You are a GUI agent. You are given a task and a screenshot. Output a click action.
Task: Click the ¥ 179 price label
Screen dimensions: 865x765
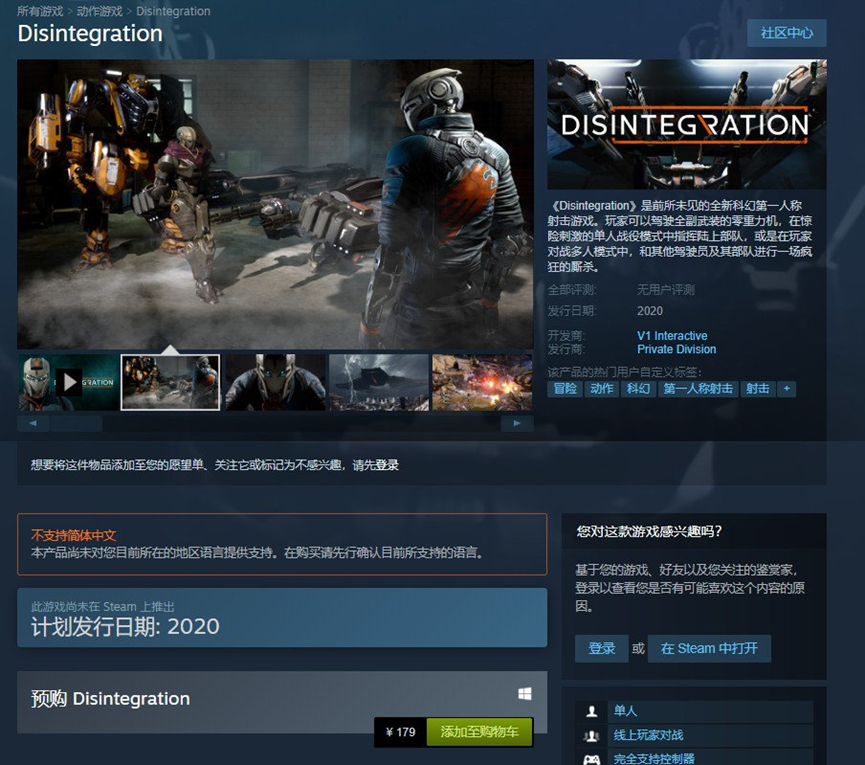pos(401,732)
